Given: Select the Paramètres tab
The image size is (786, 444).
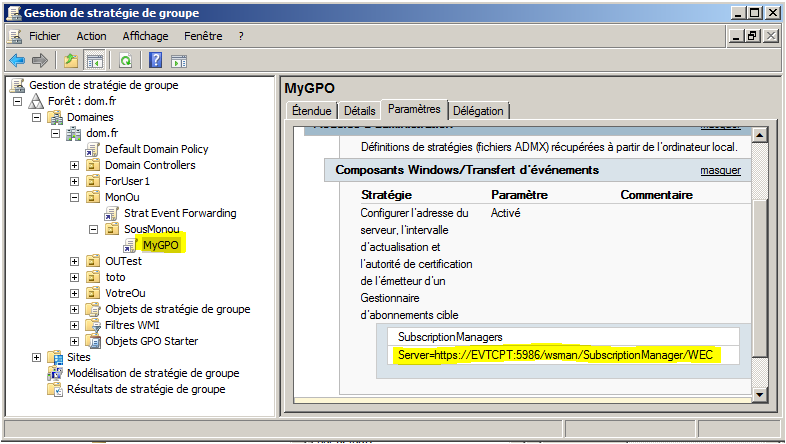Looking at the screenshot, I should tap(414, 109).
